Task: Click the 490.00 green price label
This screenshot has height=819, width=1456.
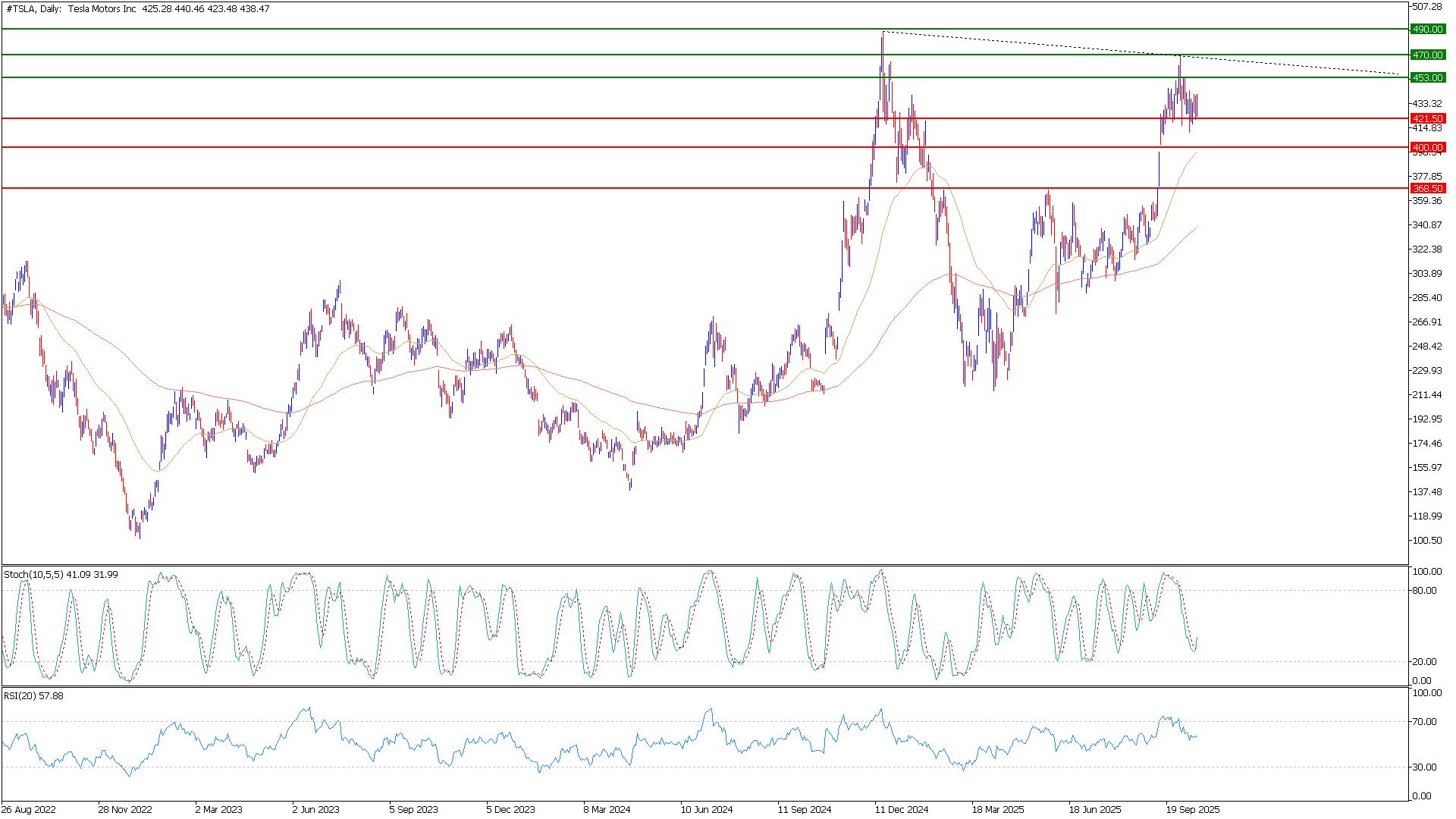Action: point(1426,30)
